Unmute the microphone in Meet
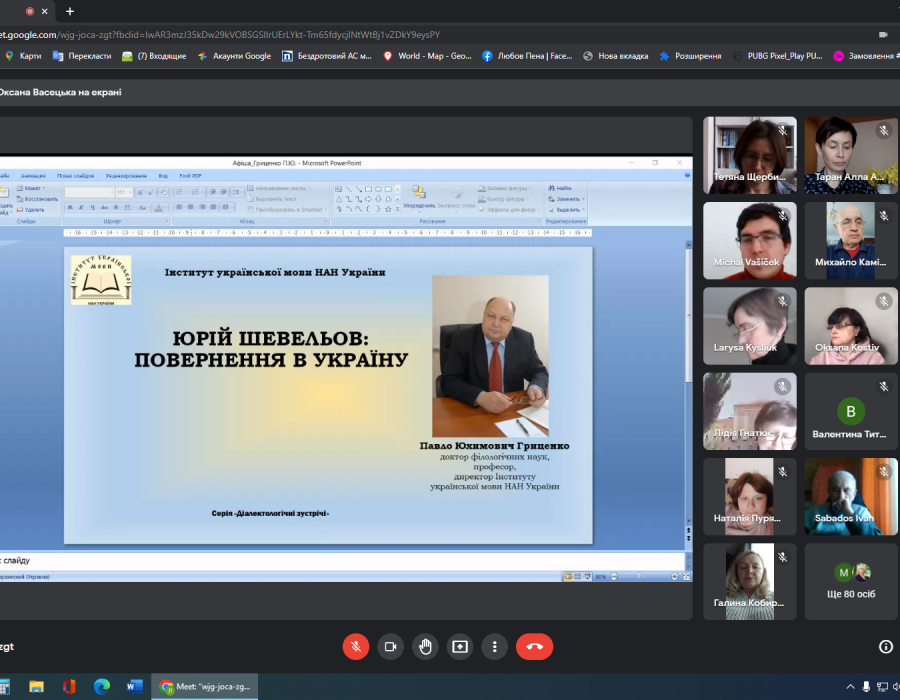This screenshot has height=700, width=900. (x=356, y=647)
